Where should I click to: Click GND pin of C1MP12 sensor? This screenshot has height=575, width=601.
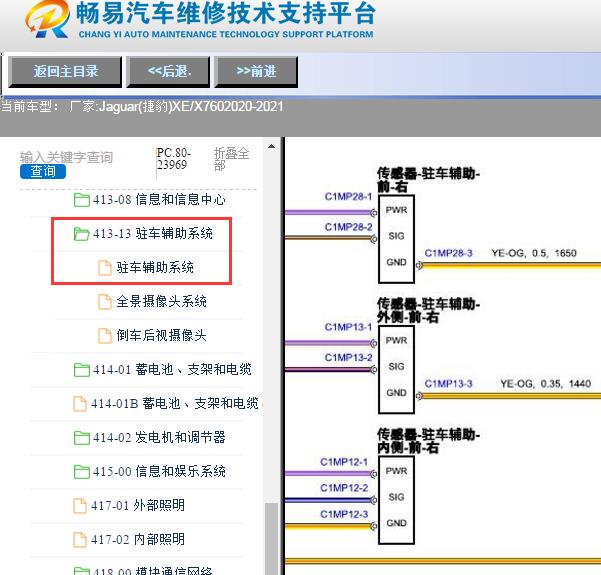(396, 523)
